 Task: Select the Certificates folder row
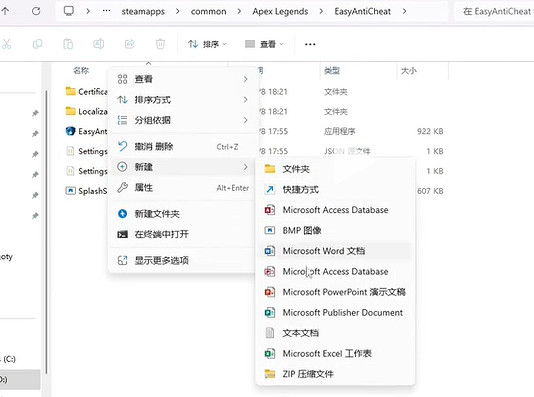point(87,92)
